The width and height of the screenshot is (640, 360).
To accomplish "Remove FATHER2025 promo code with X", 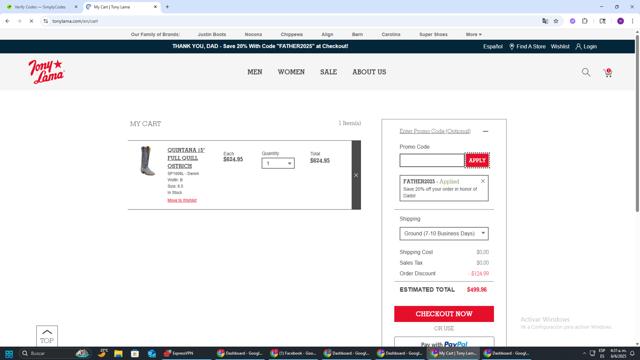I will pyautogui.click(x=483, y=181).
